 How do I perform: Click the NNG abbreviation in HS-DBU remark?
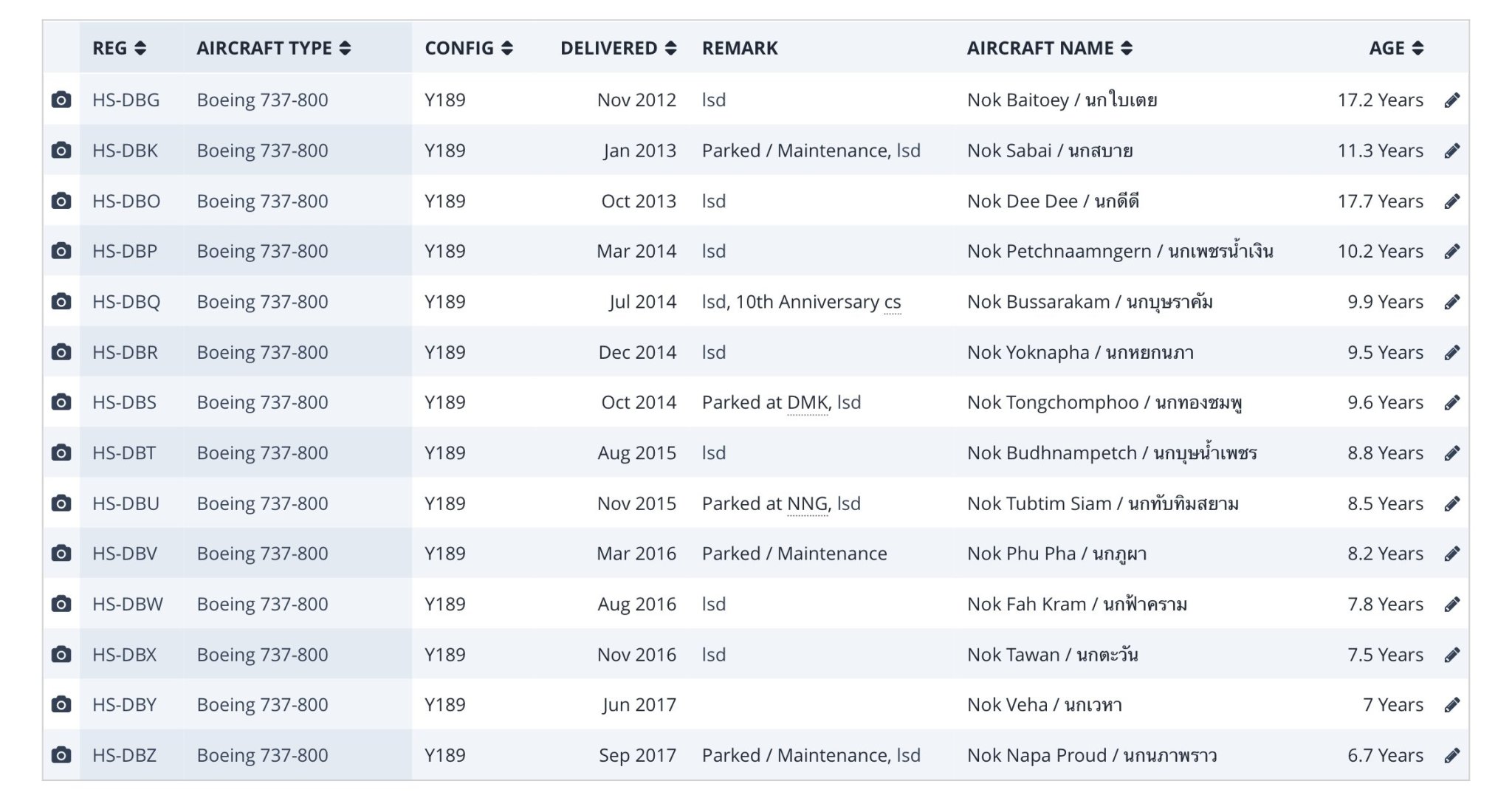[808, 503]
